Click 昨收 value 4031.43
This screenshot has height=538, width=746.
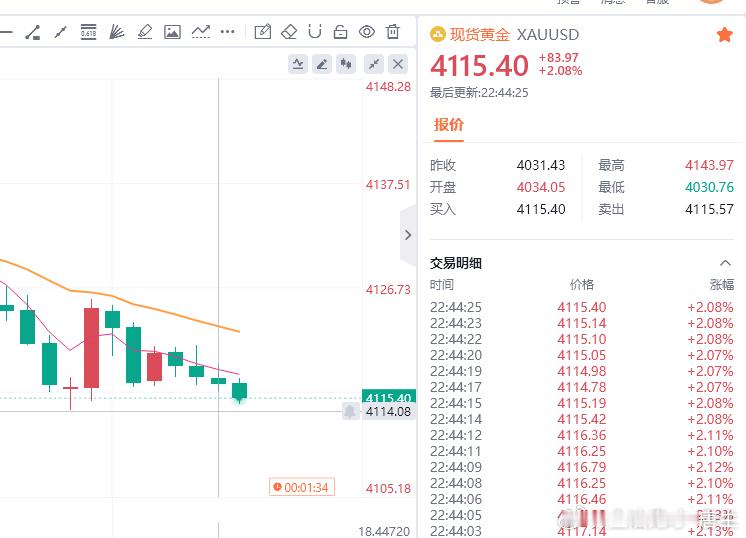tap(541, 165)
